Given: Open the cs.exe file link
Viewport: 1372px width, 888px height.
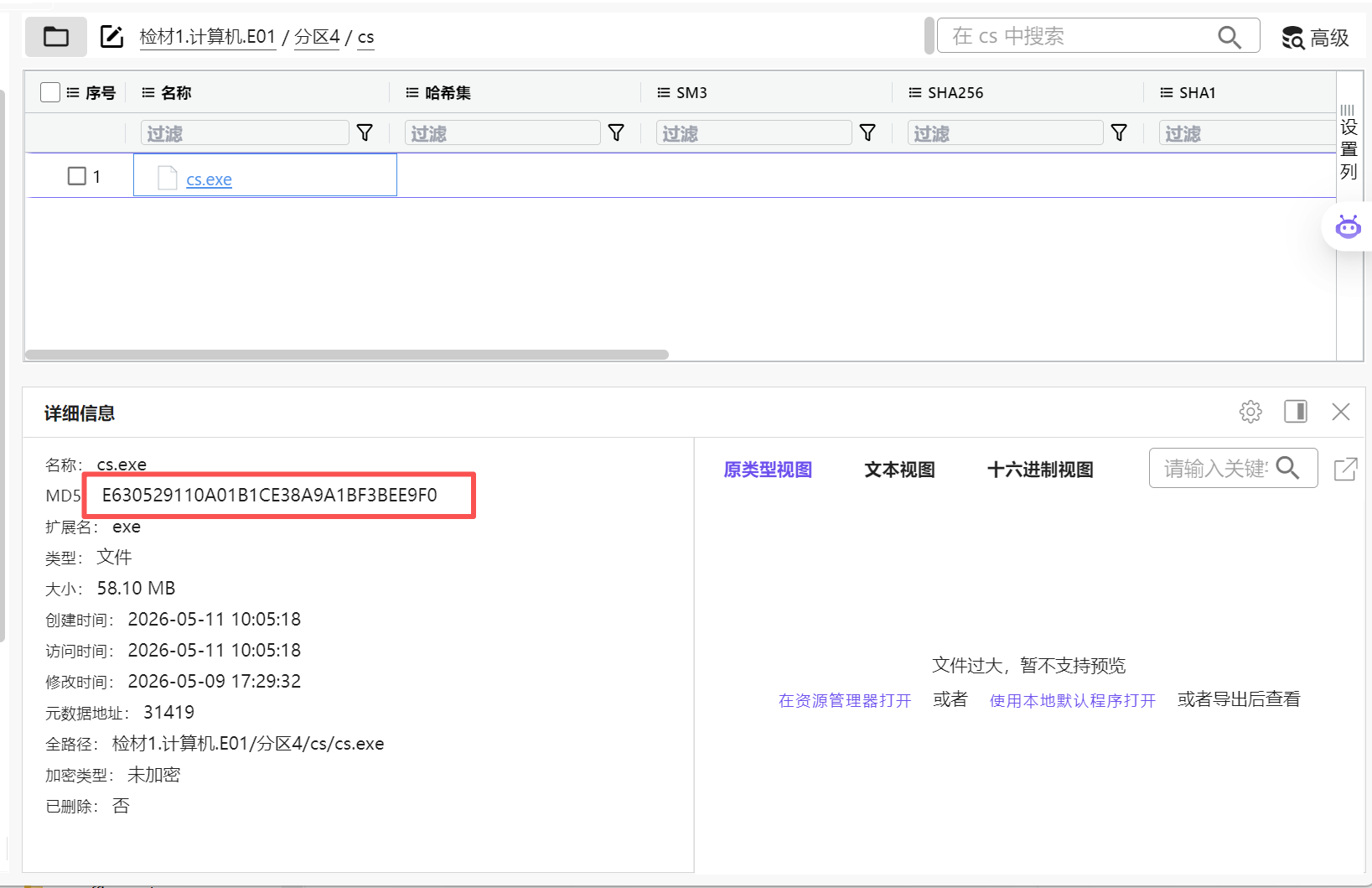Looking at the screenshot, I should (209, 179).
